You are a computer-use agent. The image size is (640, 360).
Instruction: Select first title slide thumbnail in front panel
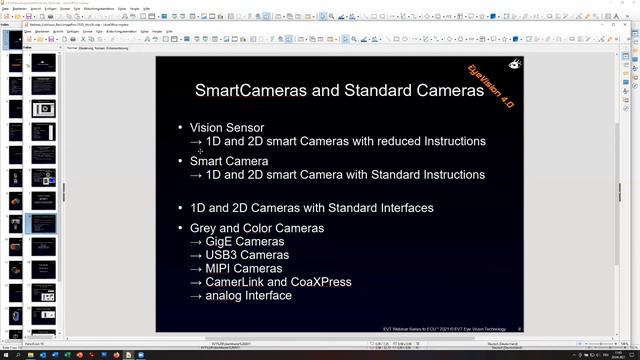tap(44, 63)
